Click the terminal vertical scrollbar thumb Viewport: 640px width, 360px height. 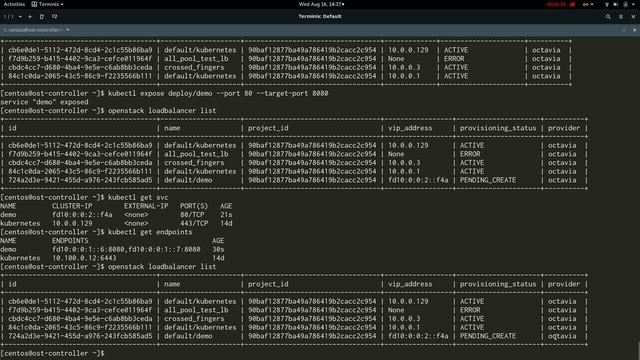click(x=638, y=352)
